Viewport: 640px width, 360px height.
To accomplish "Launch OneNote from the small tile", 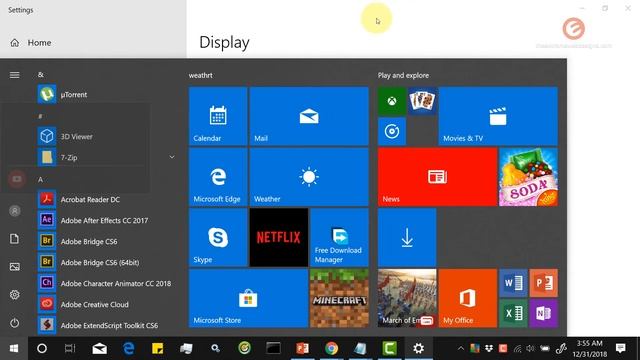I will pos(544,313).
